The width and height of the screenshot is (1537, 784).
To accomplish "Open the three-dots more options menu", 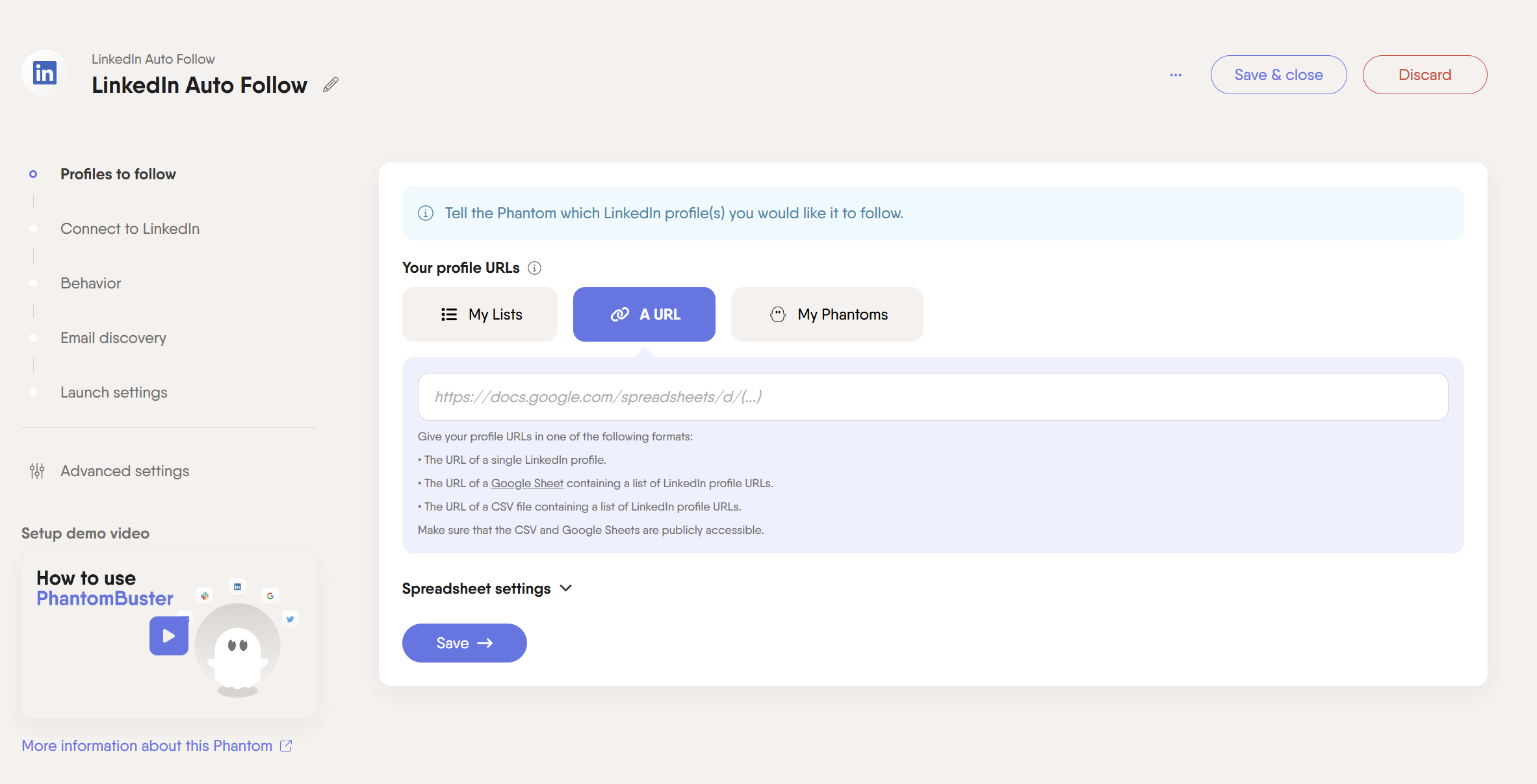I will (1176, 75).
